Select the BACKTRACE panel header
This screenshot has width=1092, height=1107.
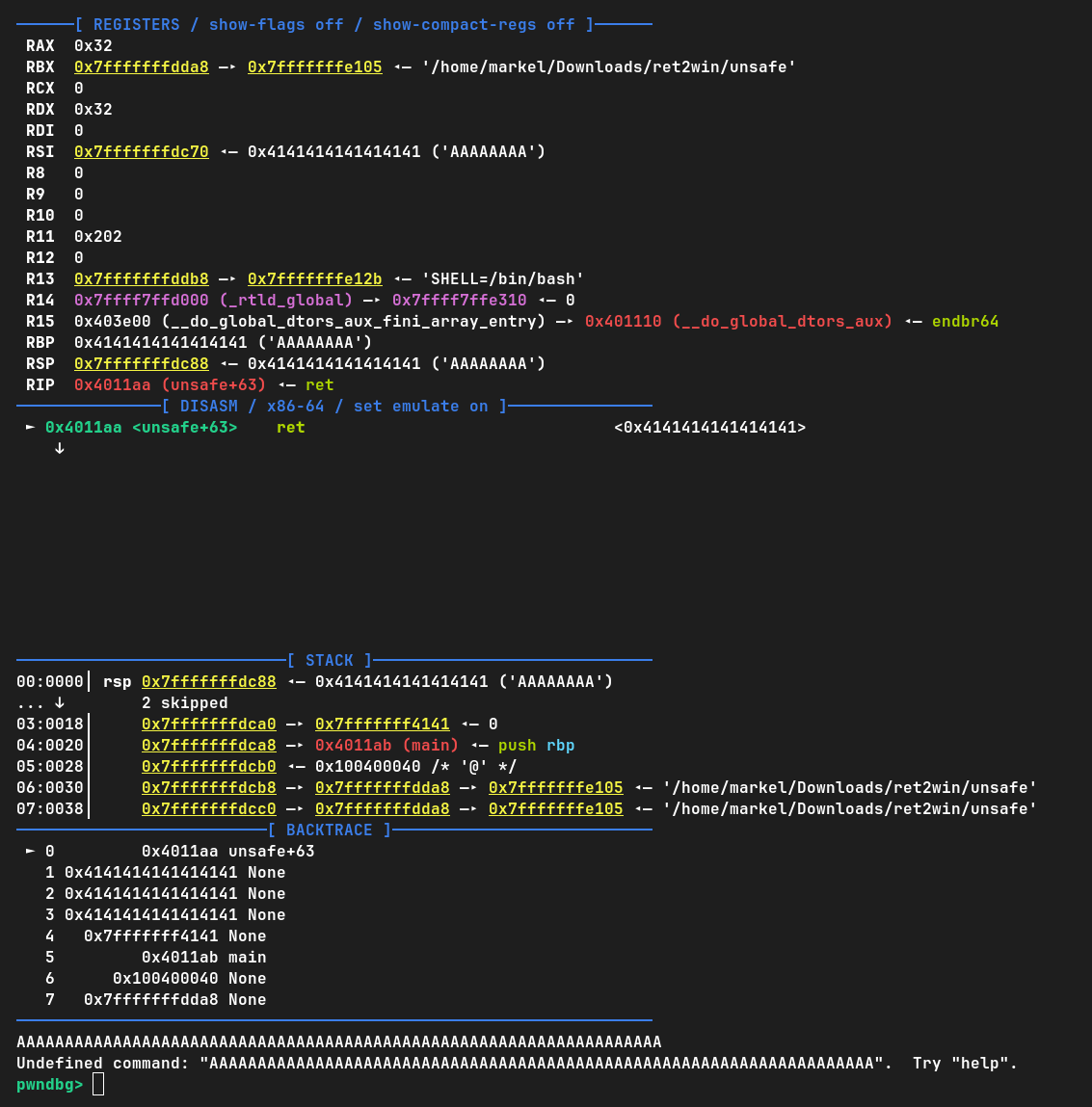point(330,830)
